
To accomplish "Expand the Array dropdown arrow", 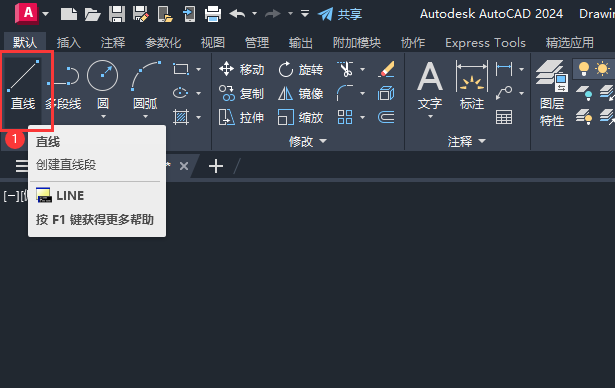I will [x=362, y=117].
